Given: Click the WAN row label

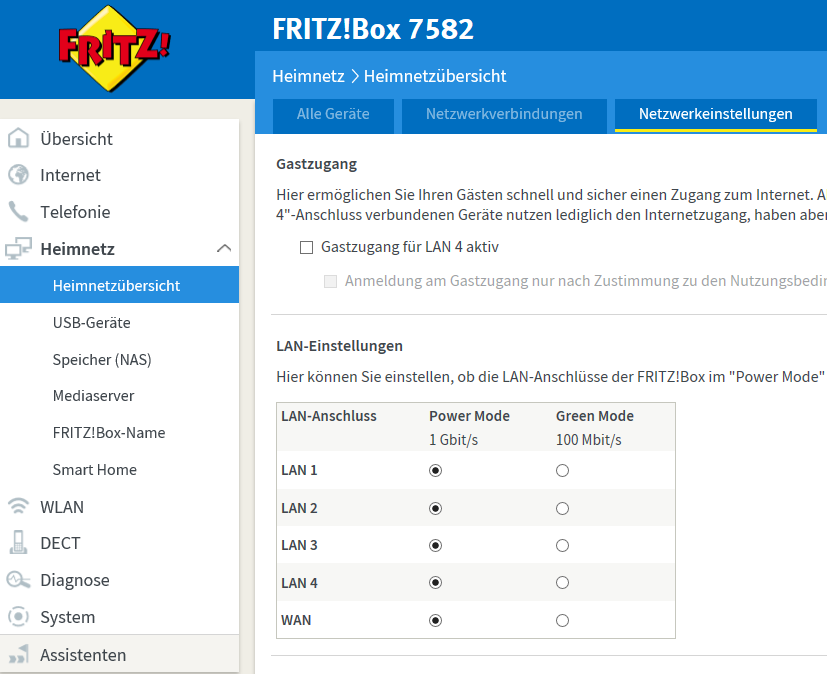Looking at the screenshot, I should point(296,620).
